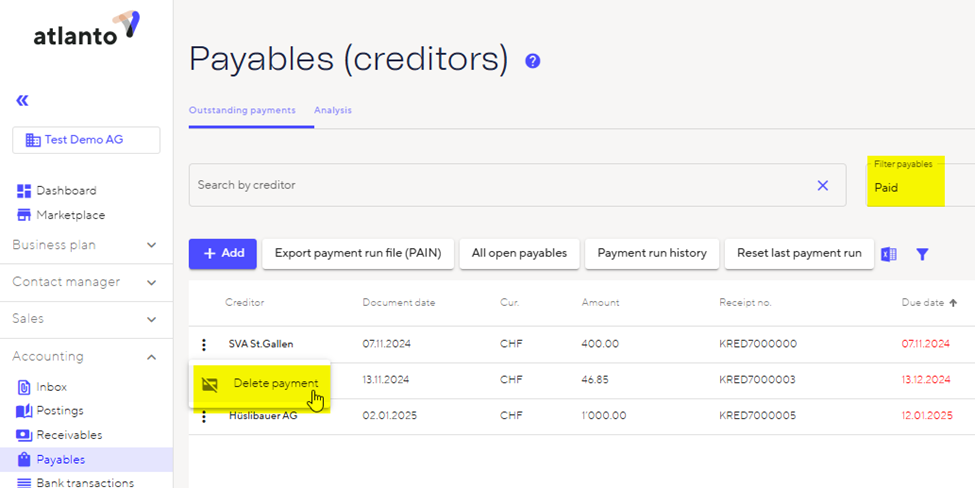Click the Add button
975x488 pixels.
(223, 254)
